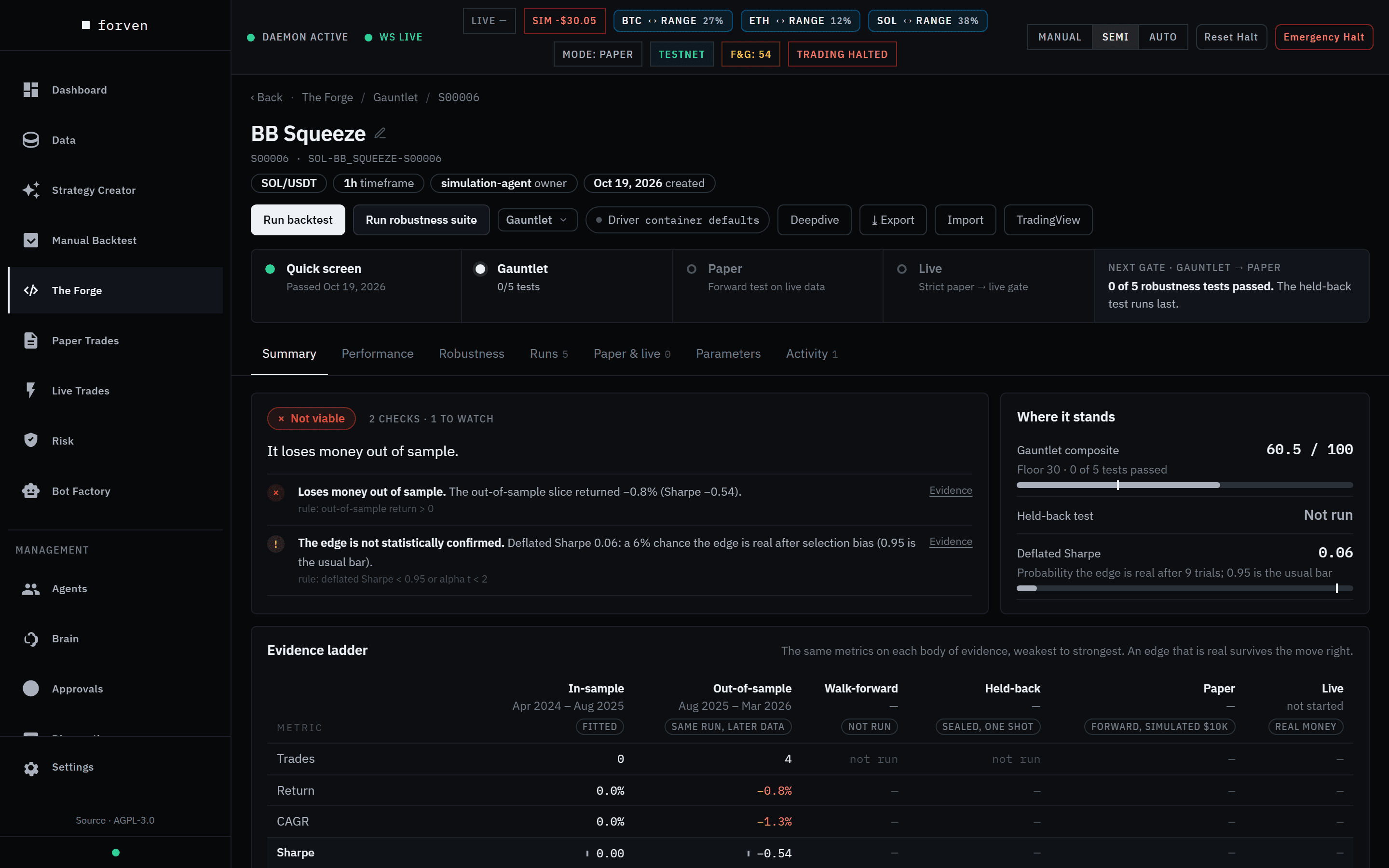Click the Strategy Creator sparkle icon
This screenshot has width=1389, height=868.
(x=31, y=190)
